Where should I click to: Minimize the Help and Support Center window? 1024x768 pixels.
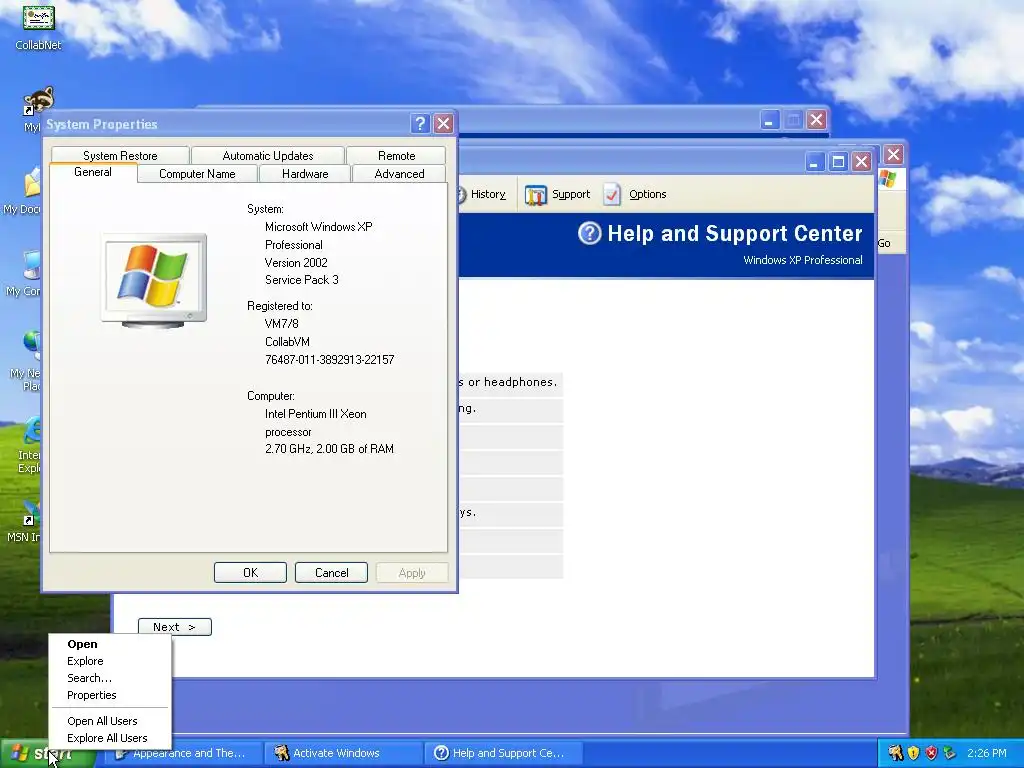click(814, 161)
